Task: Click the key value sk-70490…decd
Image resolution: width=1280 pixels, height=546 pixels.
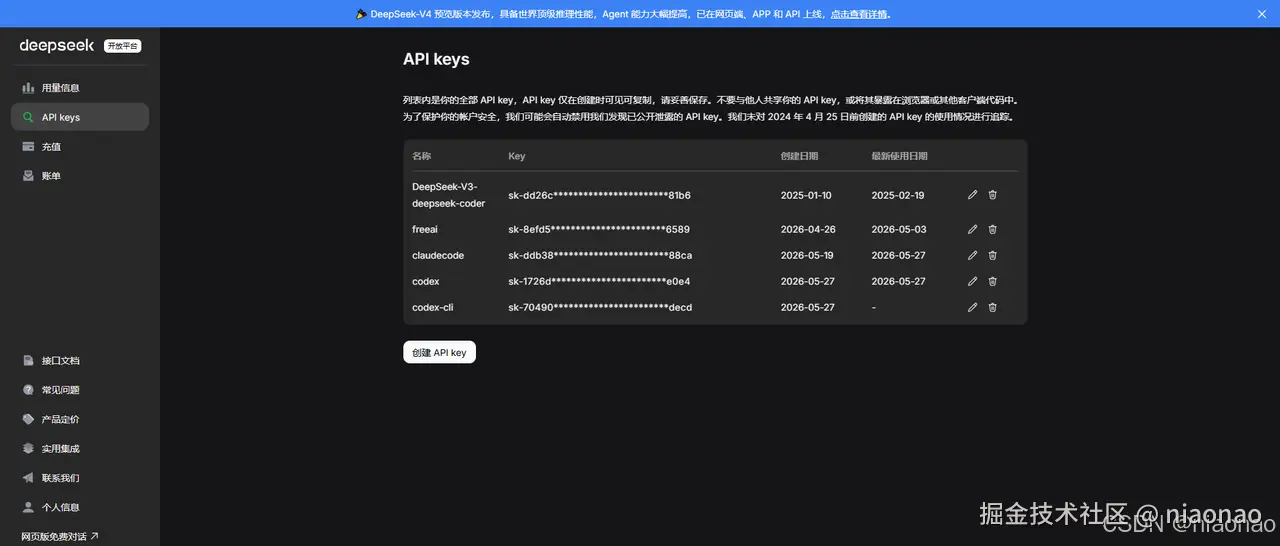Action: (x=600, y=307)
